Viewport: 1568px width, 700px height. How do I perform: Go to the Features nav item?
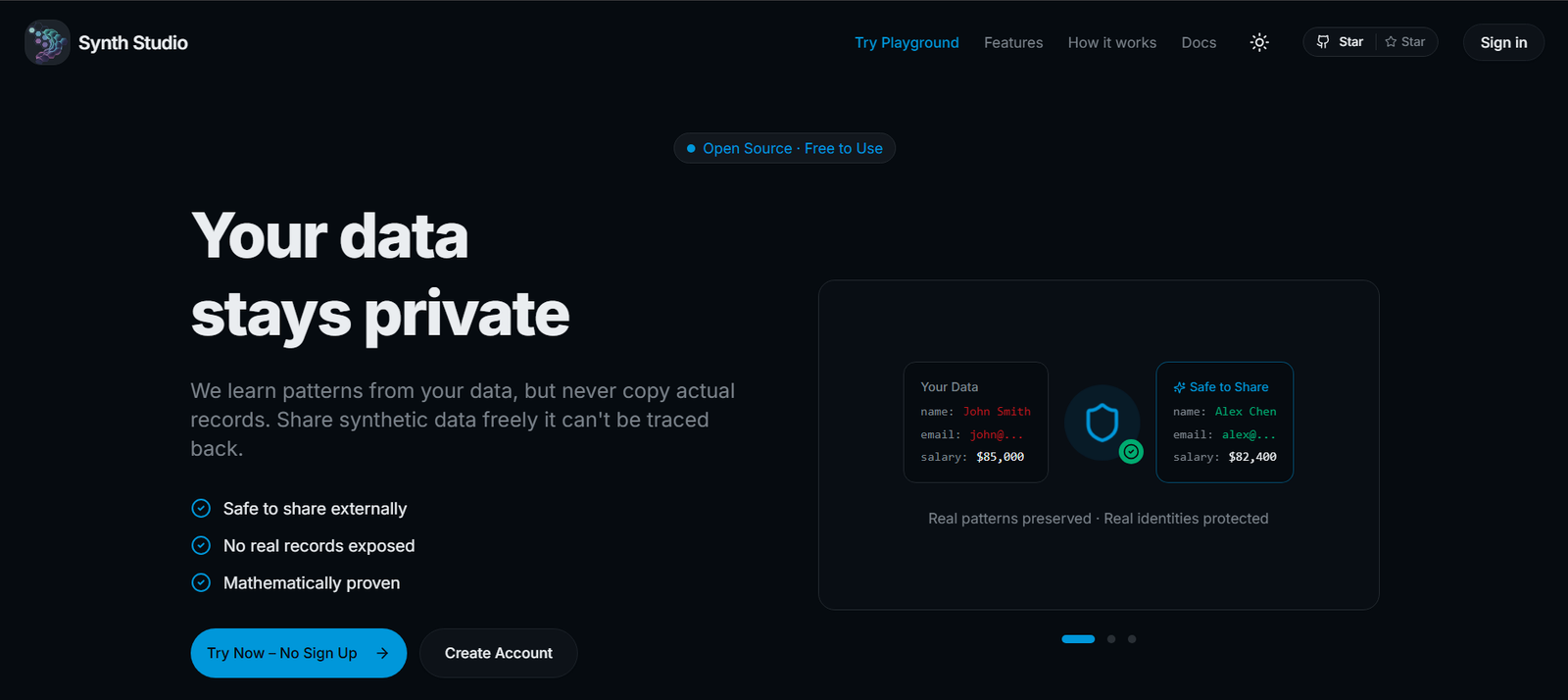pos(1013,42)
